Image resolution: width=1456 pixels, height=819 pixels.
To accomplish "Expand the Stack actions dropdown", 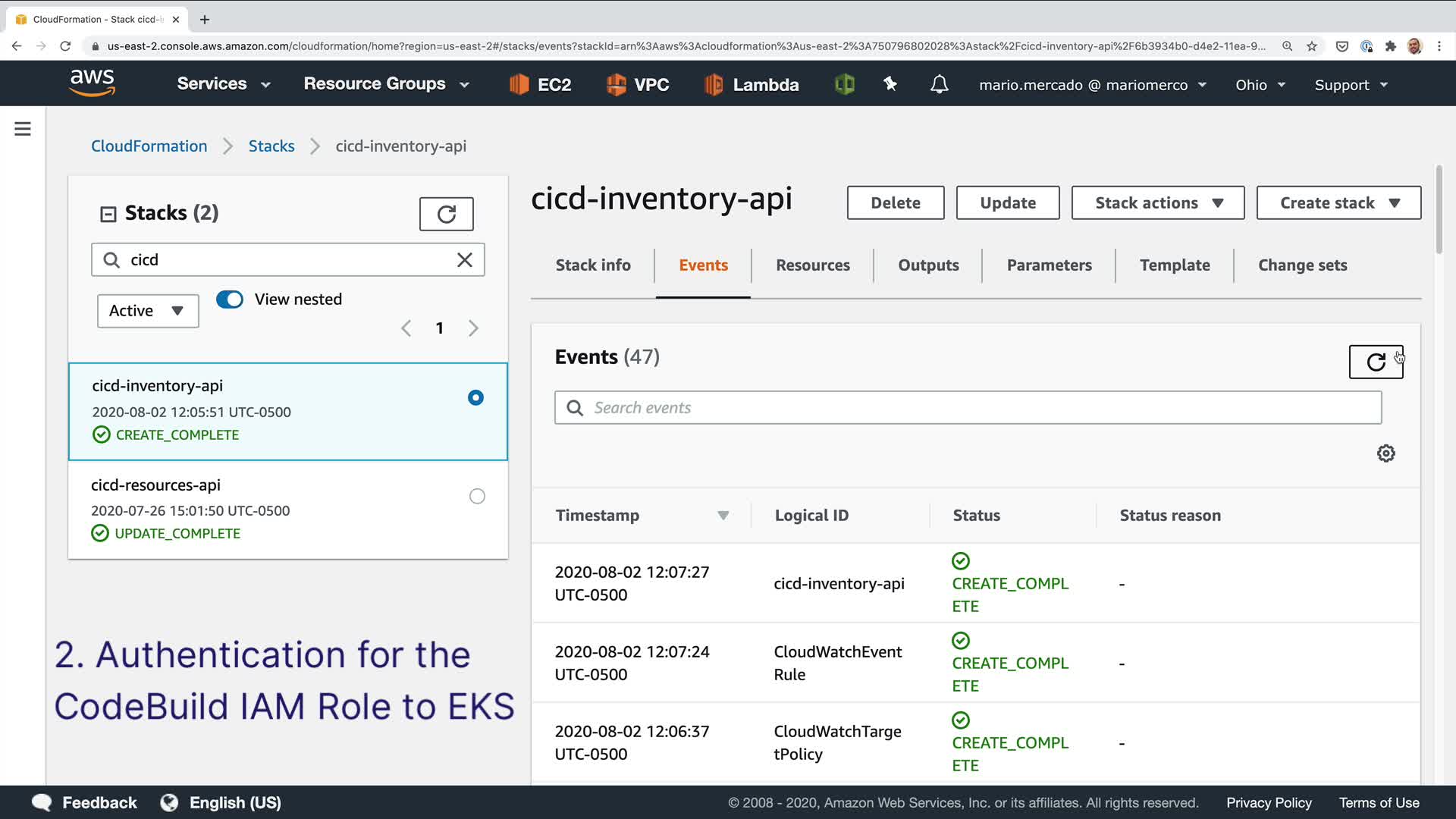I will pos(1157,203).
